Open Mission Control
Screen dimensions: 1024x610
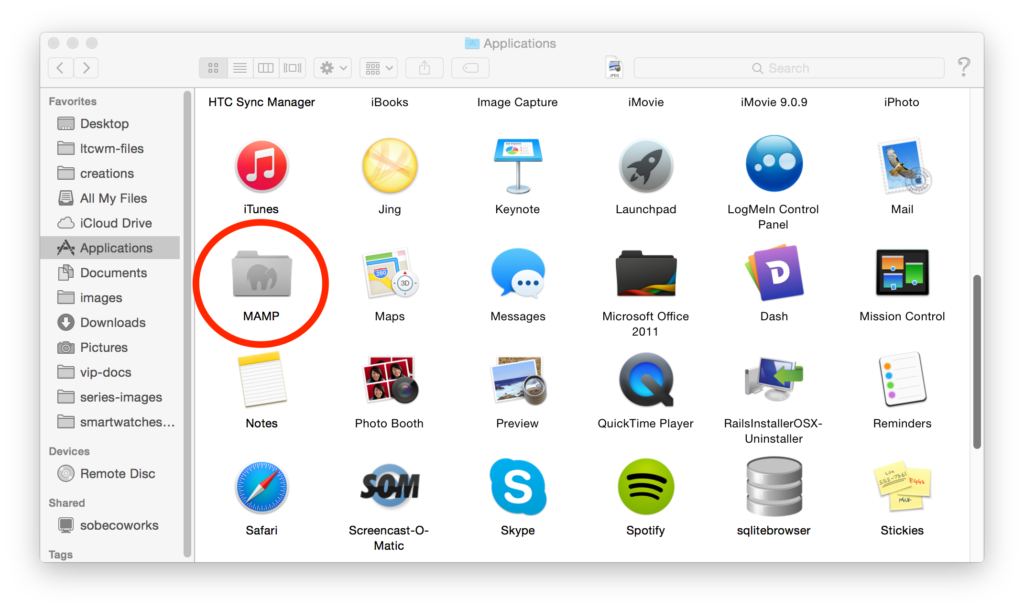901,272
